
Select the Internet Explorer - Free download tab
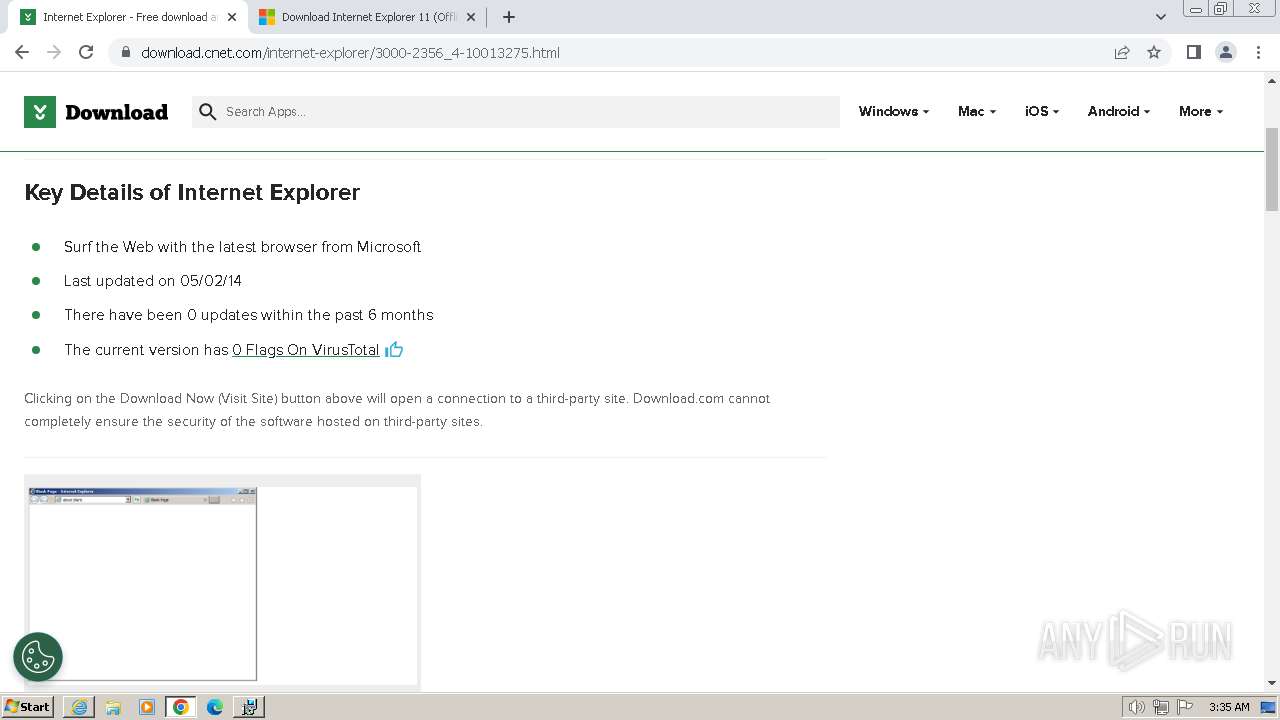coord(129,17)
